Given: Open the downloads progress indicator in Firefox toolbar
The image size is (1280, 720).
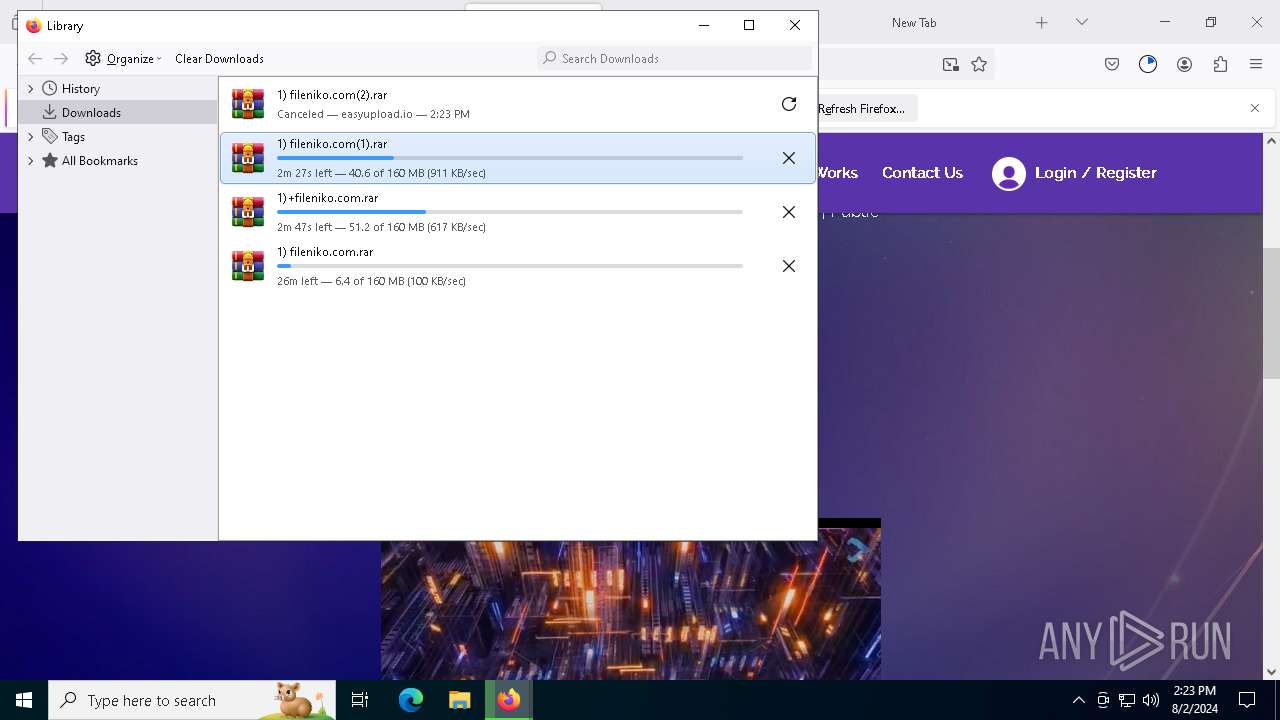Looking at the screenshot, I should coord(1148,64).
